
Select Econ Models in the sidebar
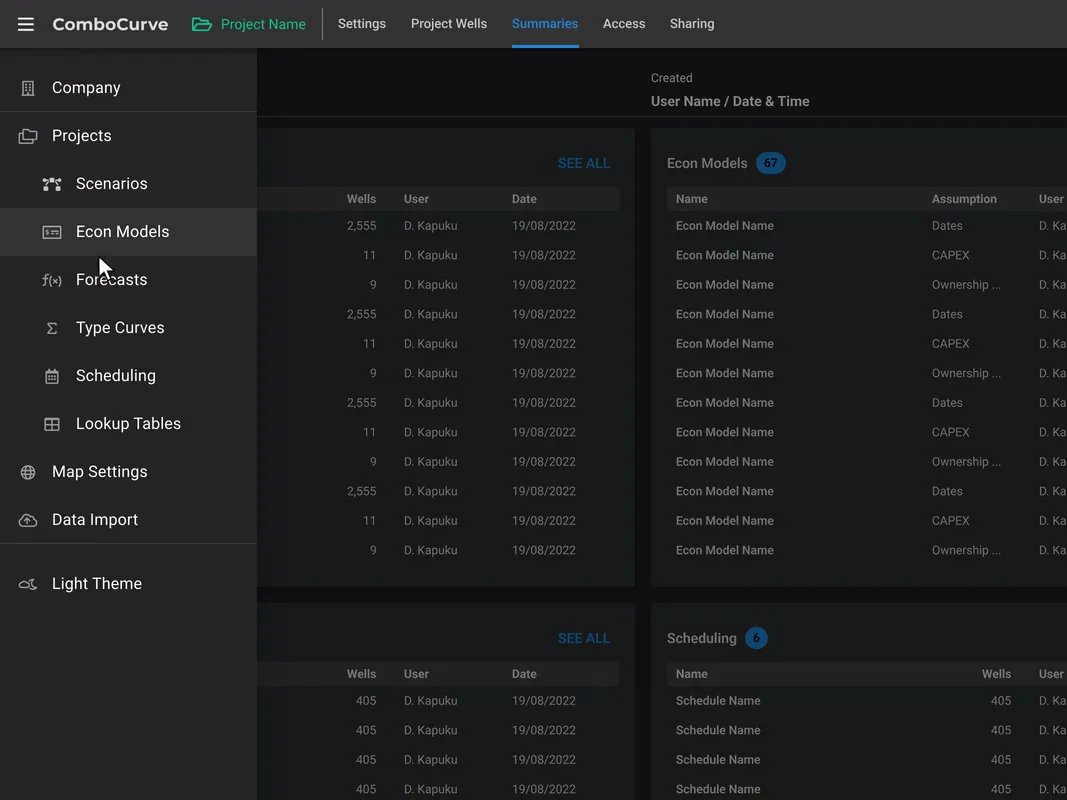128,232
